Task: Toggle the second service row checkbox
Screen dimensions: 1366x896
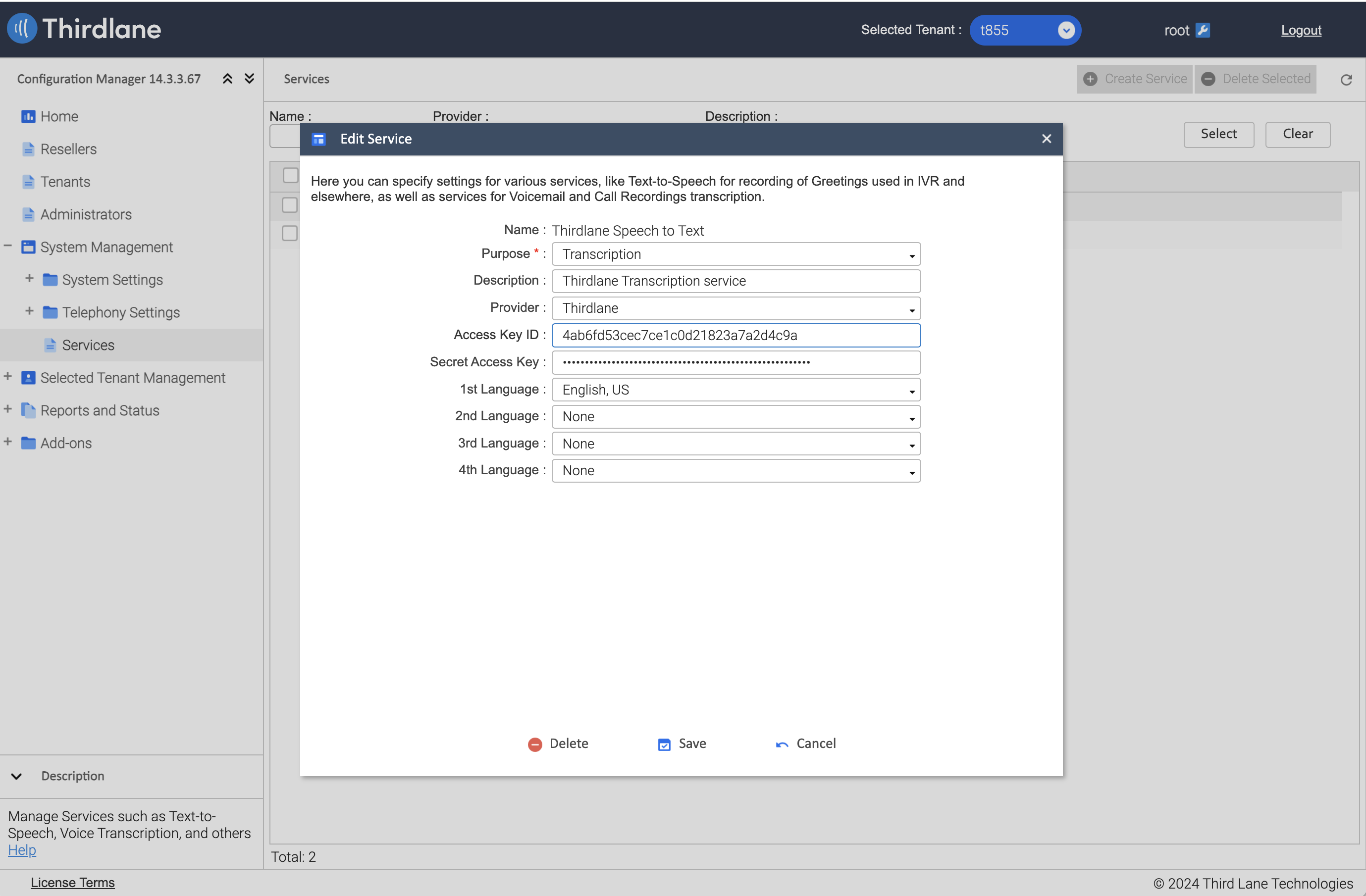Action: pyautogui.click(x=290, y=234)
